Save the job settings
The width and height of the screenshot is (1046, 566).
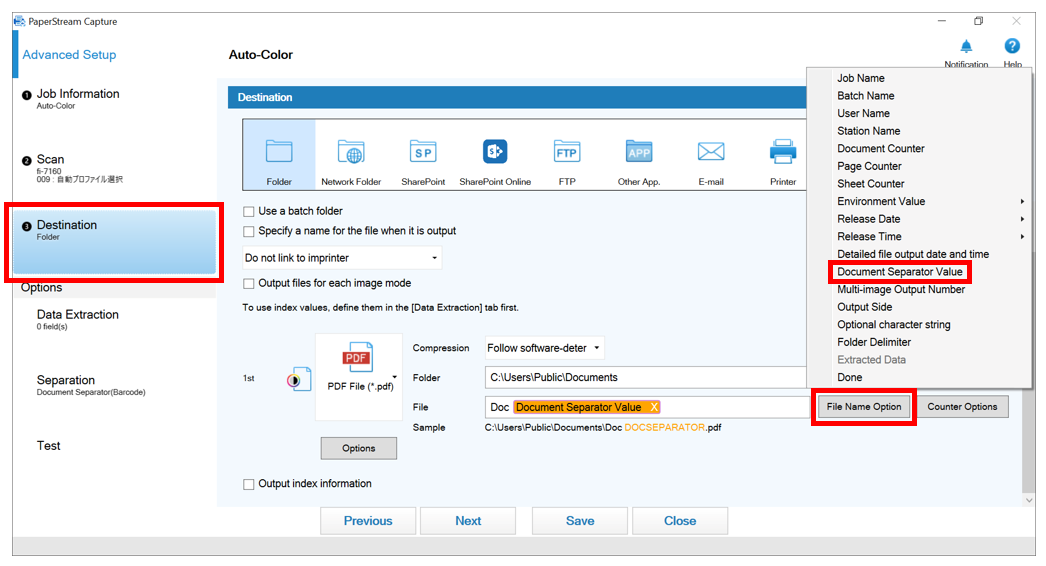pos(580,521)
